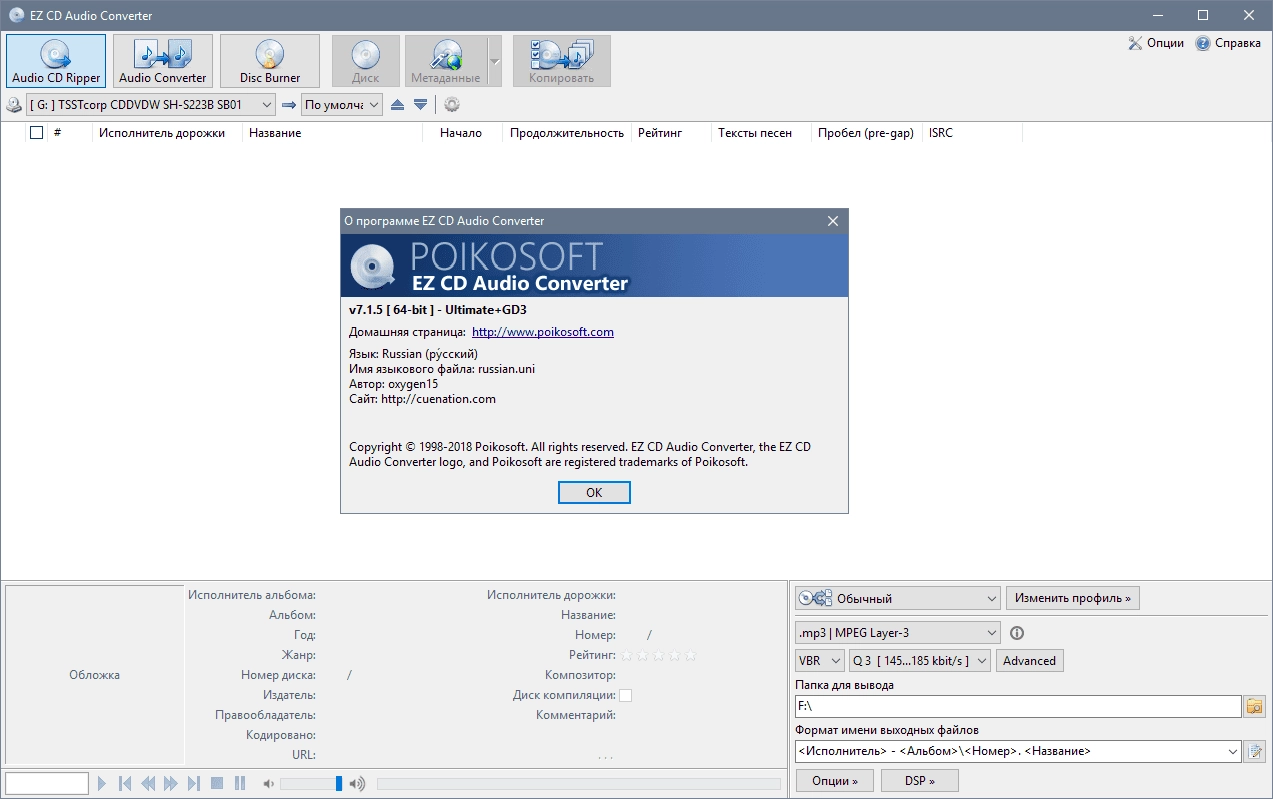Image resolution: width=1273 pixels, height=799 pixels.
Task: Click the Тексты песен column header
Action: [x=761, y=132]
